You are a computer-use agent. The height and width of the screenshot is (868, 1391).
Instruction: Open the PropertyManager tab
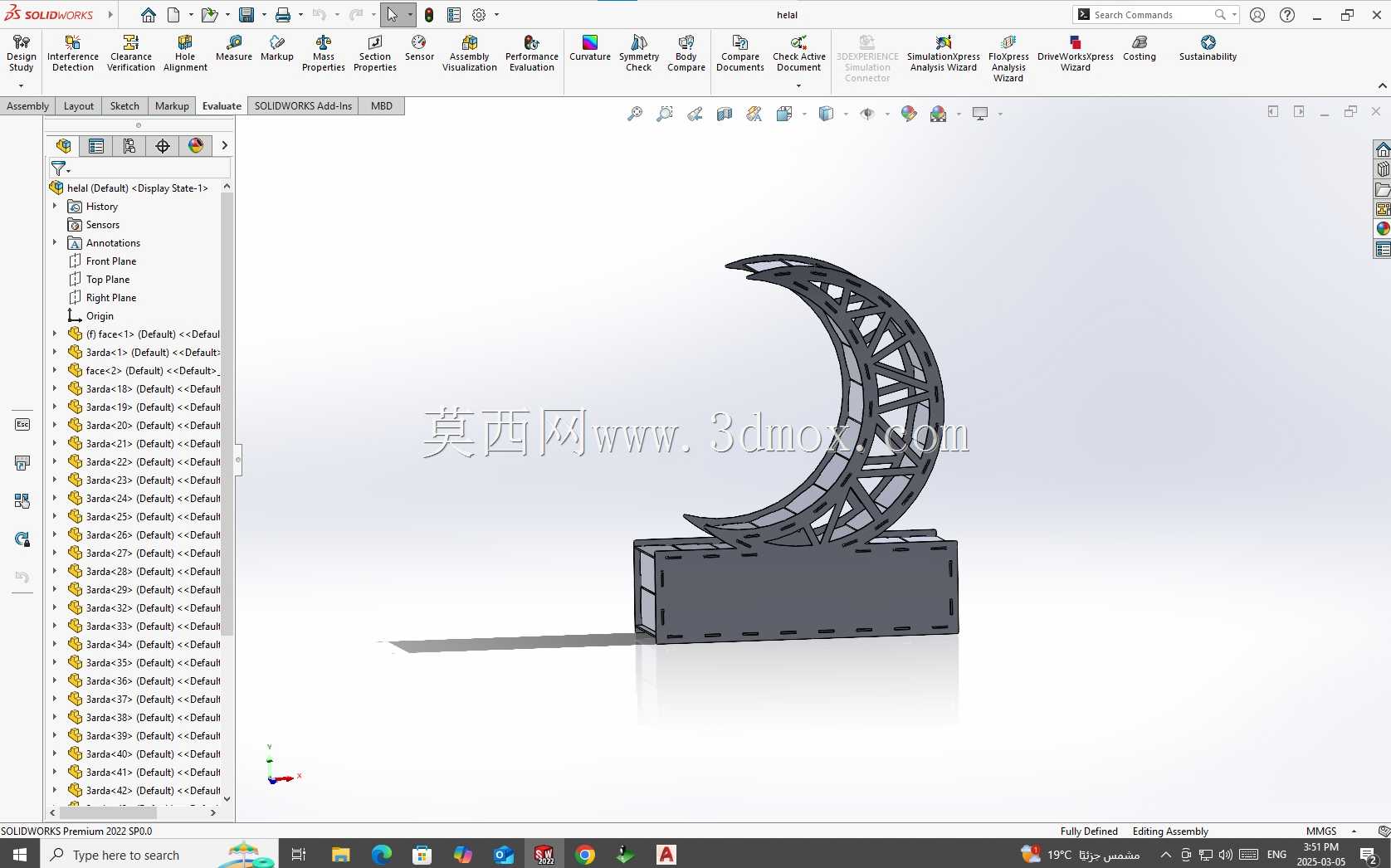pyautogui.click(x=96, y=146)
